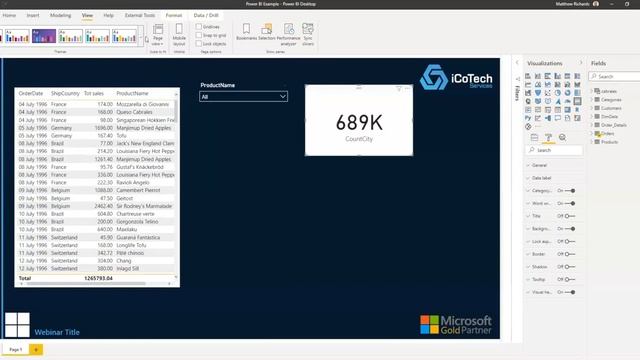Turn off the Category label toggle

coord(570,191)
